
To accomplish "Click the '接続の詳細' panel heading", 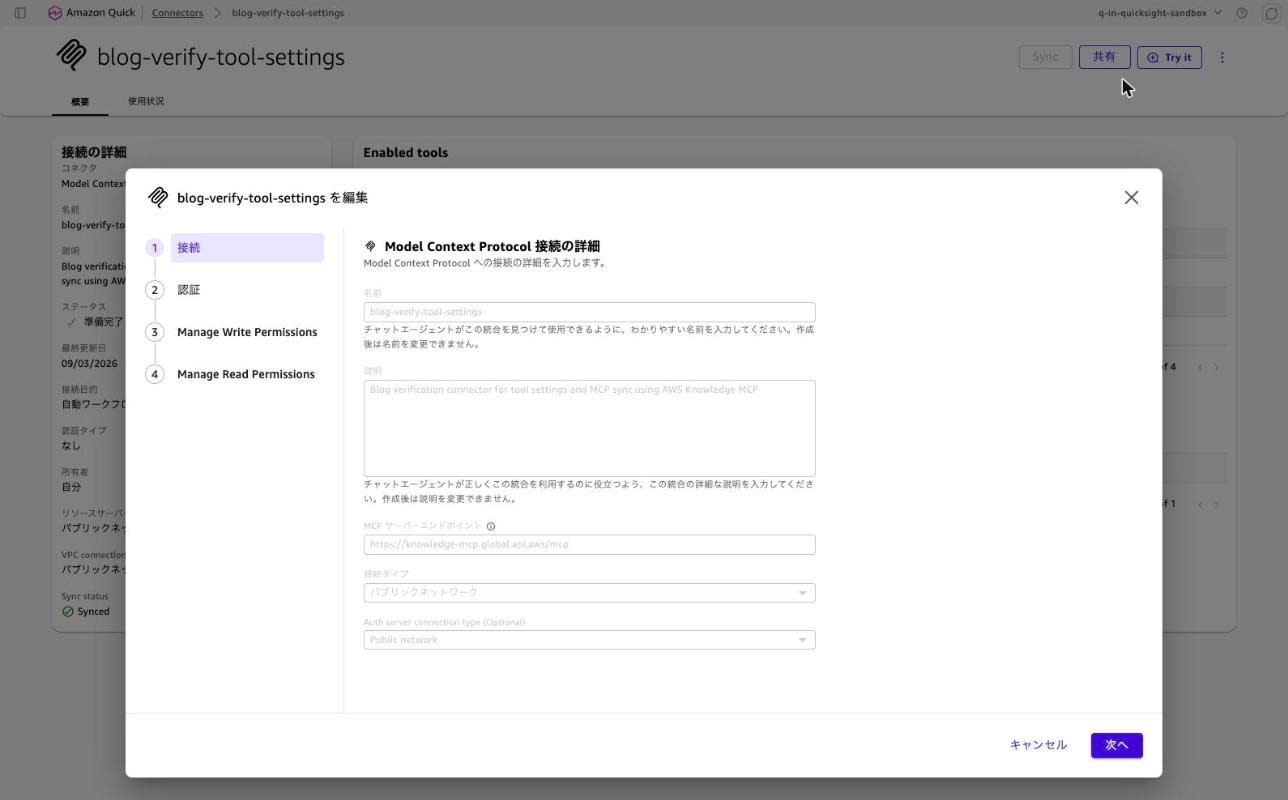I will pos(94,152).
